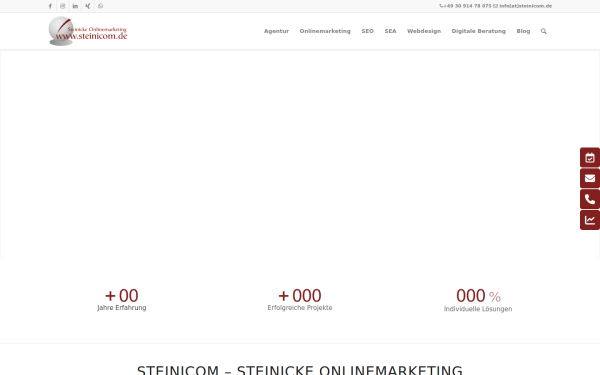600x375 pixels.
Task: Click the 000 % counter
Action: pyautogui.click(x=478, y=296)
